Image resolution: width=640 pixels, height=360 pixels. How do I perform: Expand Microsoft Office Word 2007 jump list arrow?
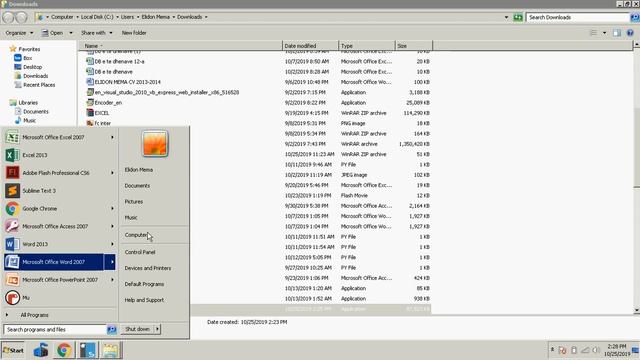coord(111,262)
